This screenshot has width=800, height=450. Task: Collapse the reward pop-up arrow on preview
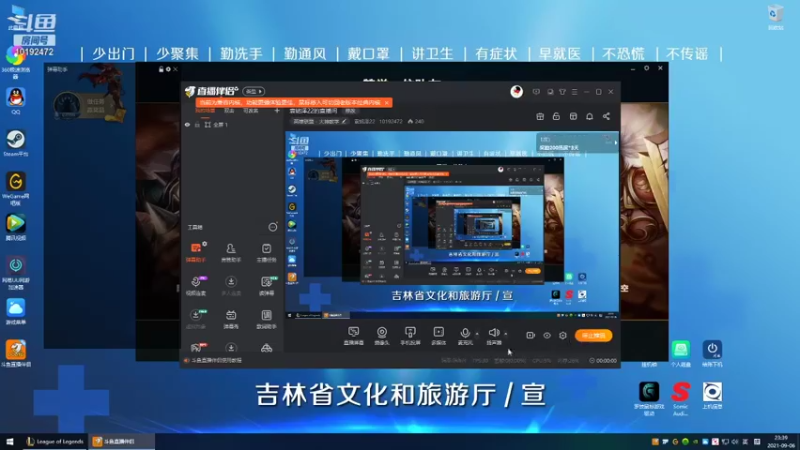click(x=615, y=143)
